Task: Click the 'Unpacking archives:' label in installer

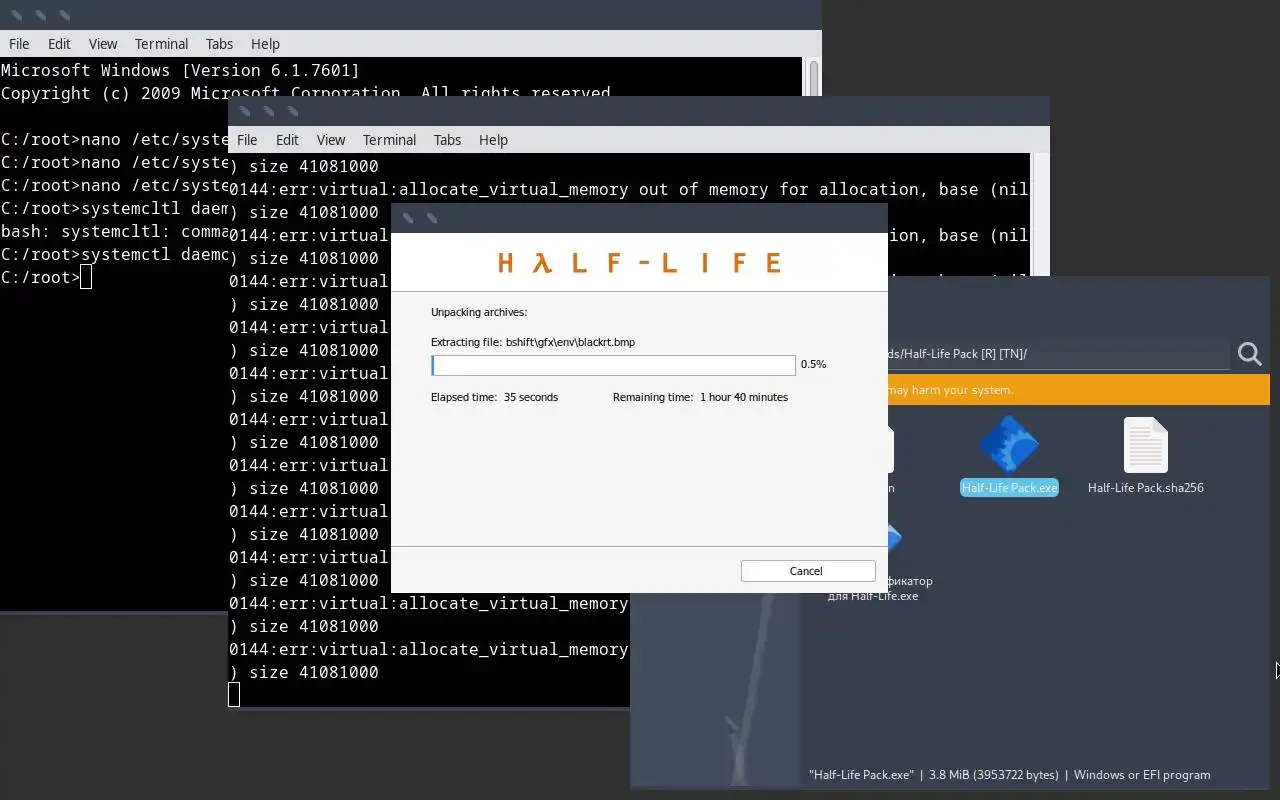Action: click(x=479, y=312)
